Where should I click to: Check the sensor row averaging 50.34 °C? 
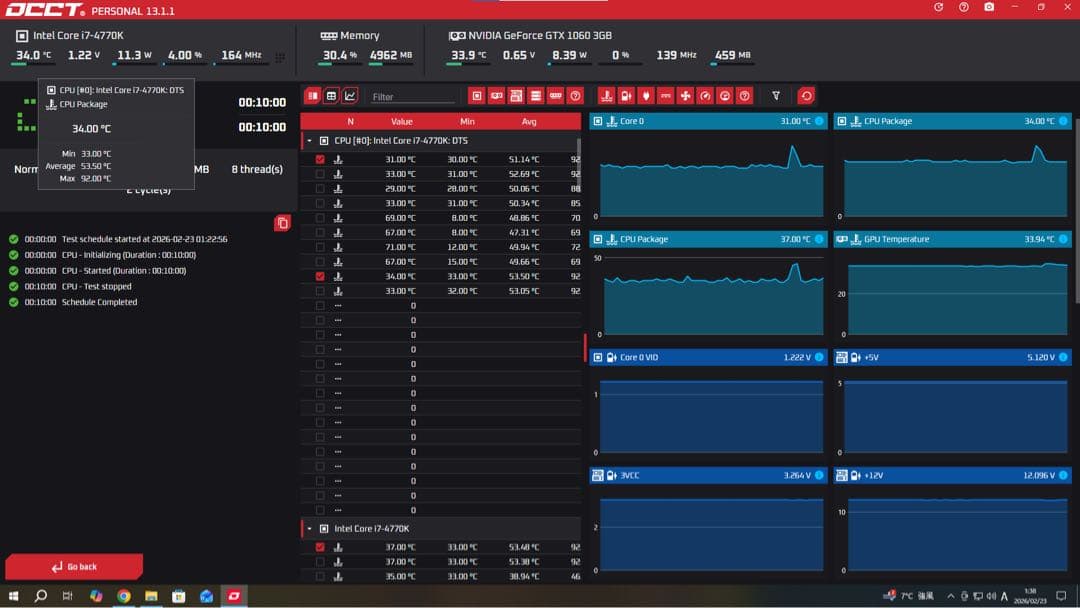coord(320,204)
